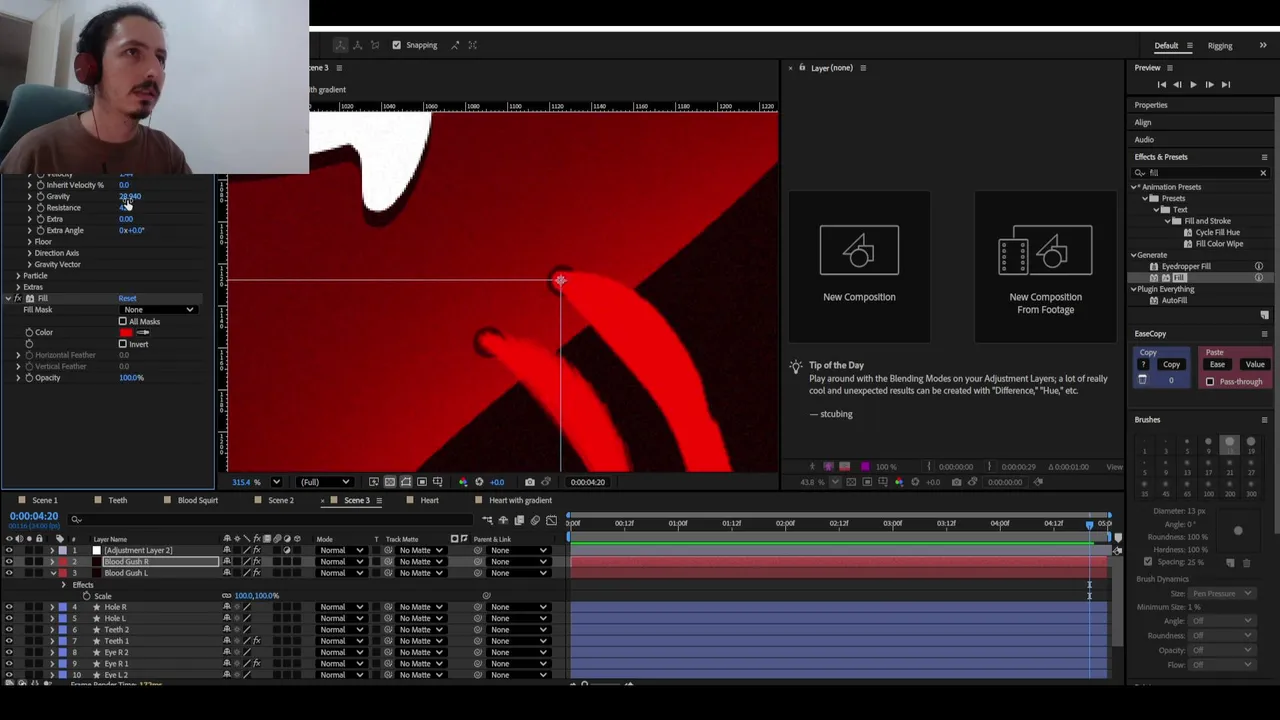Take a snapshot with the camera icon
This screenshot has width=1280, height=720.
pos(530,482)
